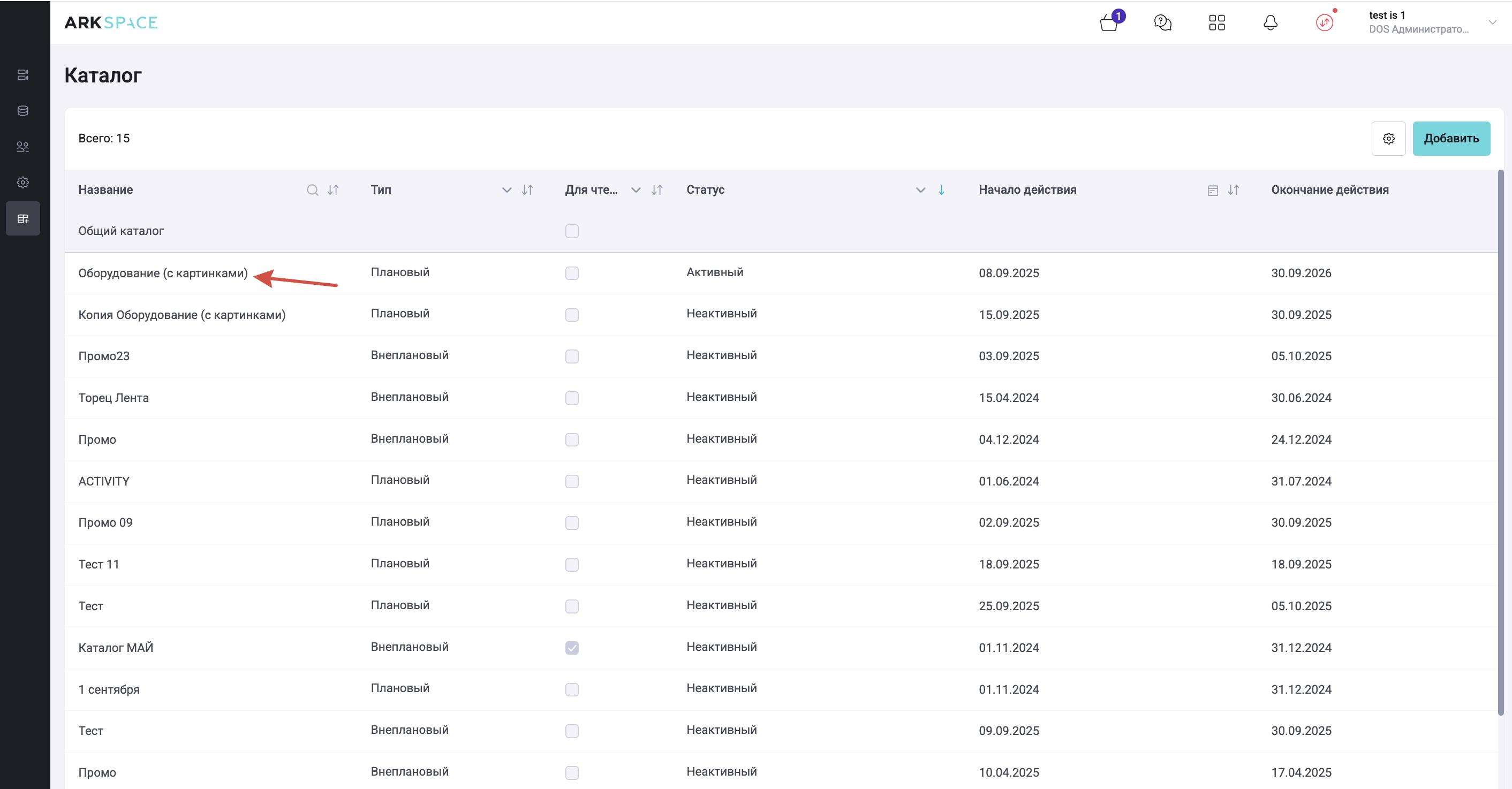Click the Добавить button
1512x789 pixels.
pyautogui.click(x=1450, y=139)
